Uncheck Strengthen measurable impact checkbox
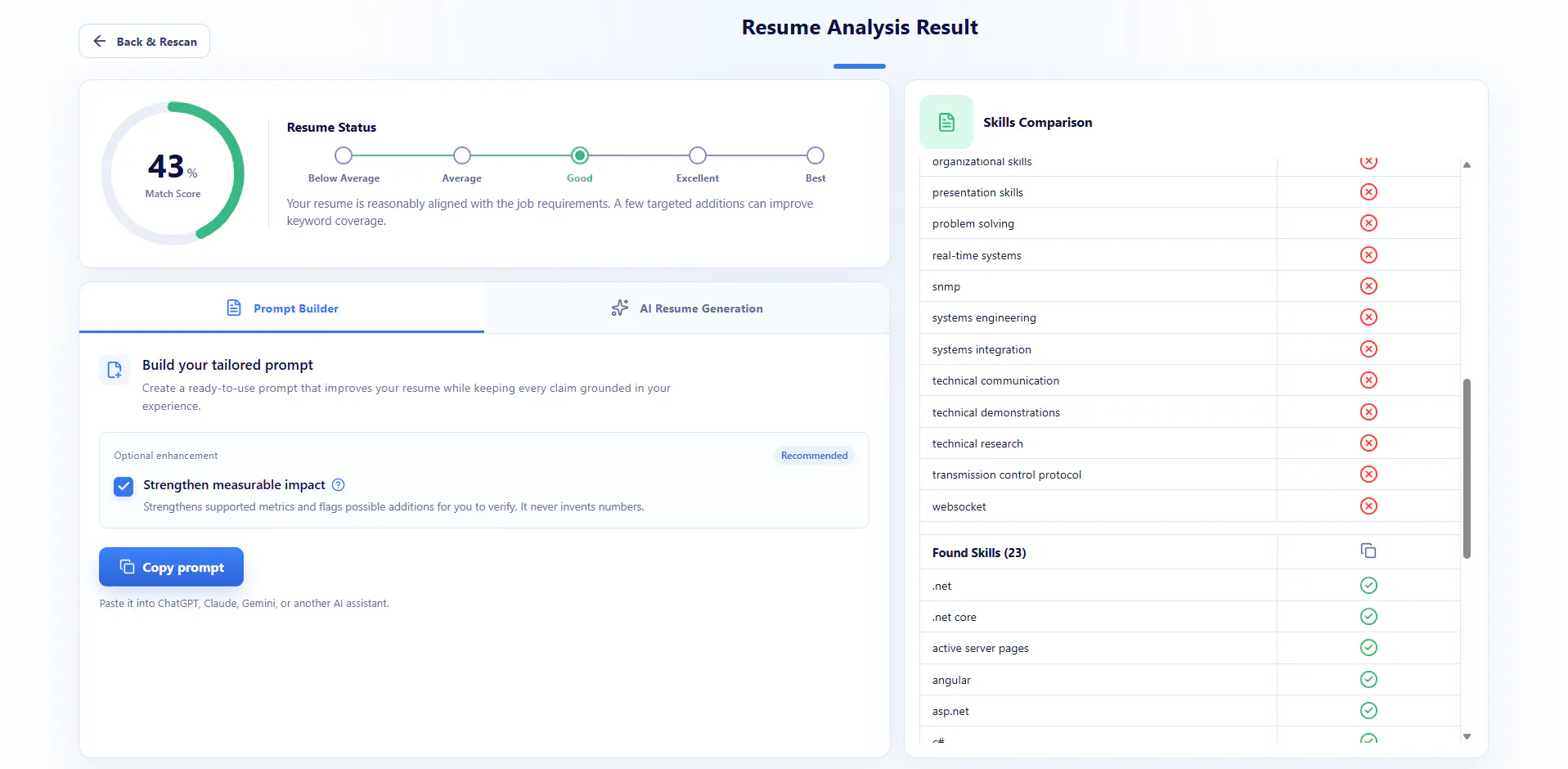 (124, 487)
